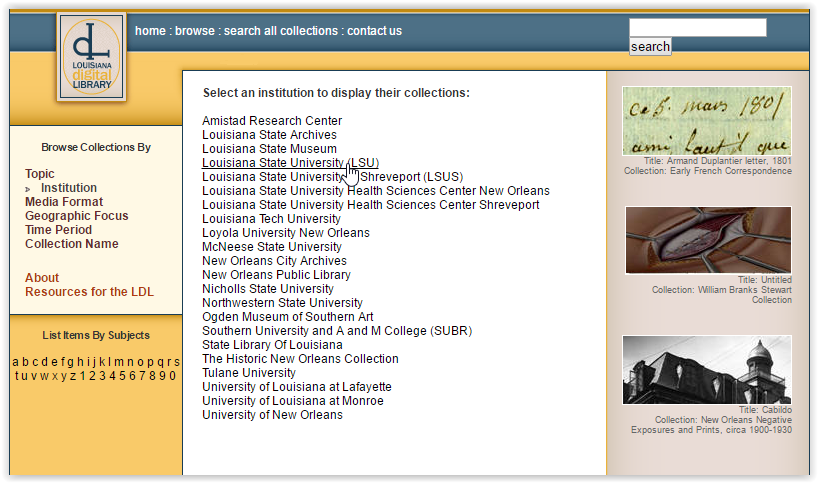Open the contact us header link
Viewport: 818px width, 483px height.
[375, 31]
